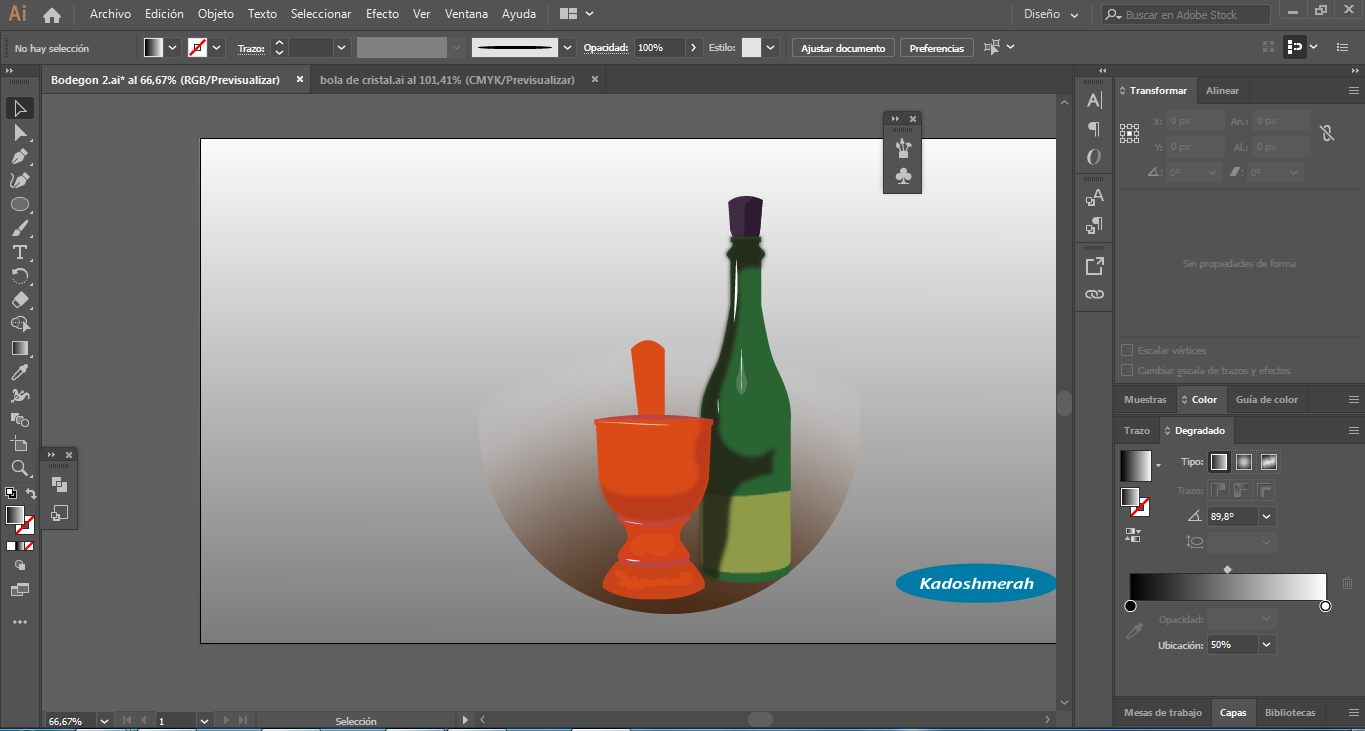Select the Curvature tool
This screenshot has height=731, width=1365.
pyautogui.click(x=20, y=180)
